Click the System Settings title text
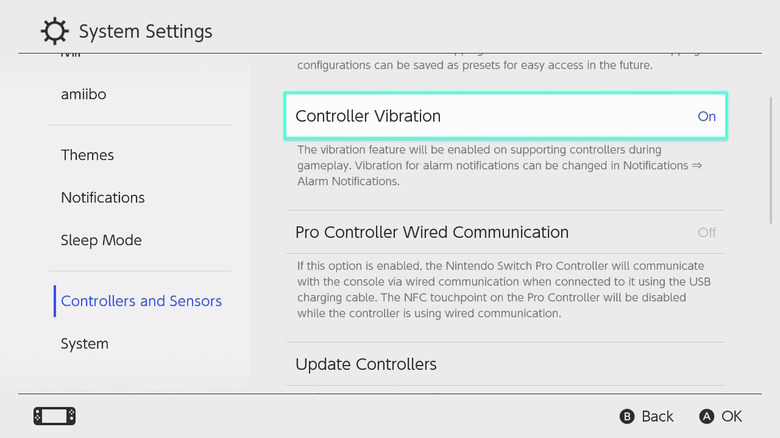This screenshot has height=438, width=780. 145,32
